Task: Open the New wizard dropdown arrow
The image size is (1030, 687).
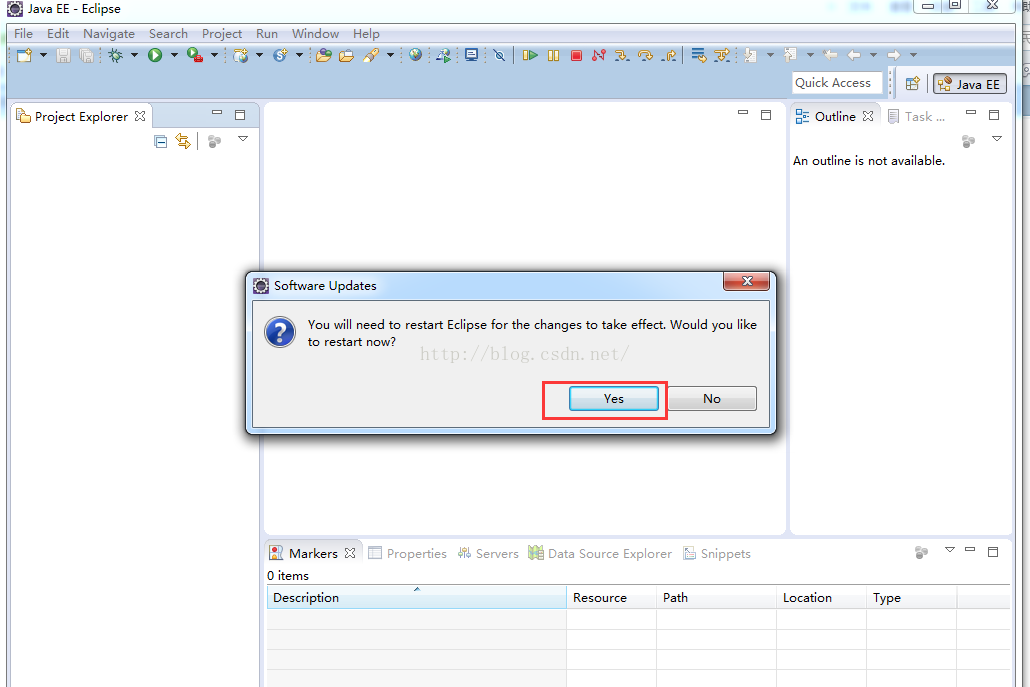Action: (43, 55)
